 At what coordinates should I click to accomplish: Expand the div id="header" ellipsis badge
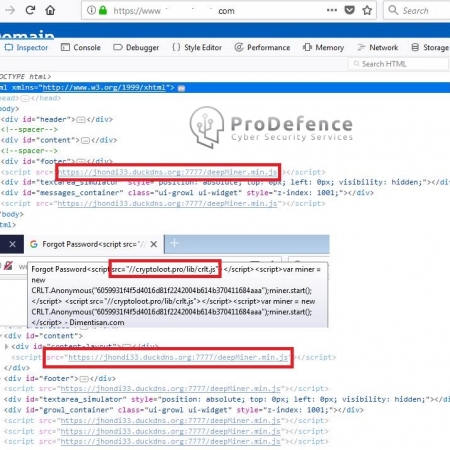(x=81, y=120)
